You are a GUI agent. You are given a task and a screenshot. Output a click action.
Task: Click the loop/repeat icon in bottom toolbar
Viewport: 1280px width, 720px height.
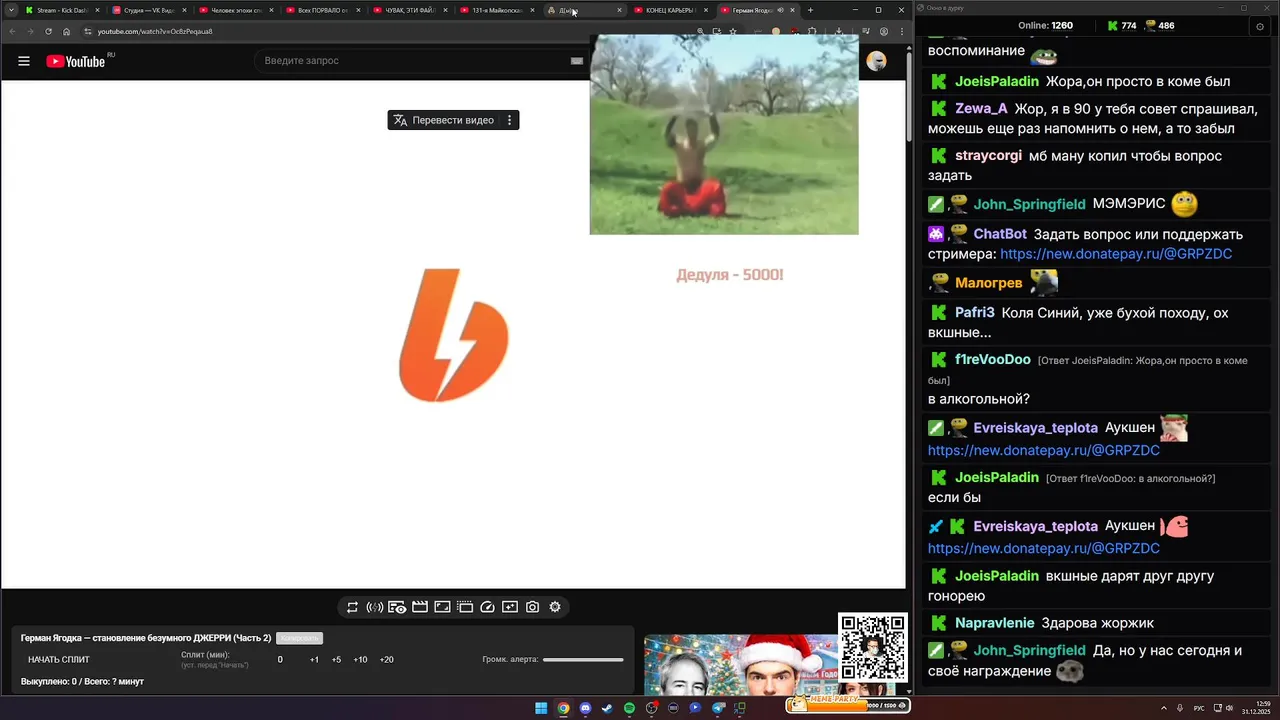(x=352, y=607)
